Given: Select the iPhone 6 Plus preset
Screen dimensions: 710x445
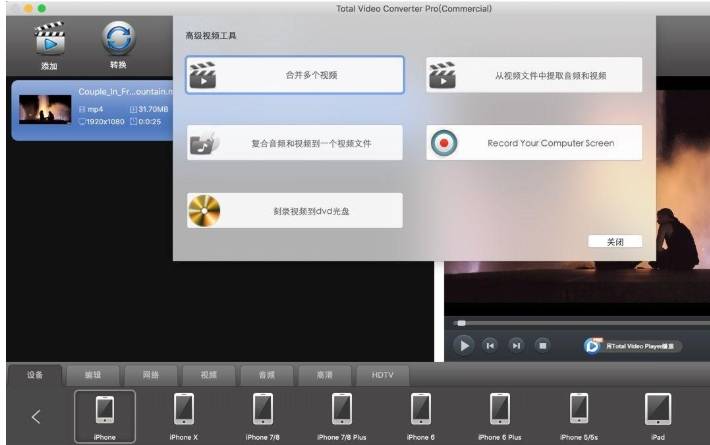Looking at the screenshot, I should click(x=500, y=416).
